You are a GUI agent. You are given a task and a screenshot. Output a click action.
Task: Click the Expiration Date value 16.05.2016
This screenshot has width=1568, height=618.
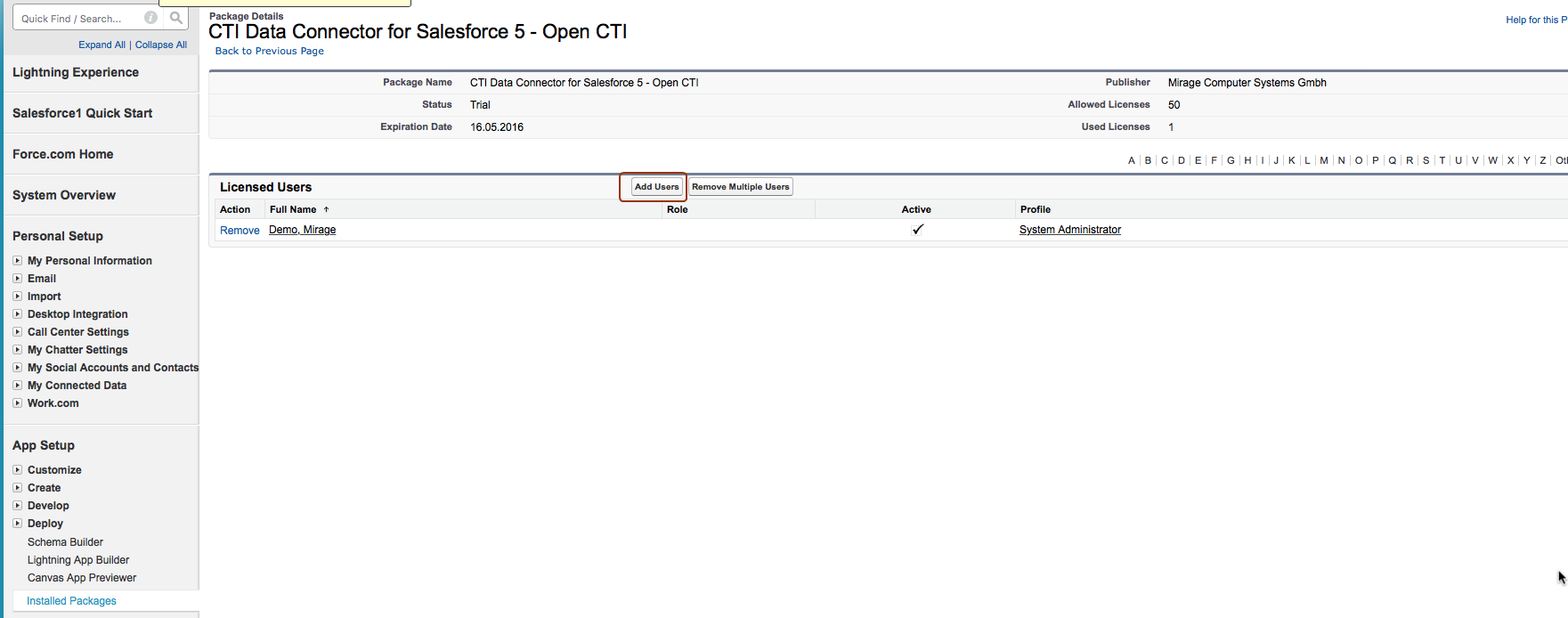click(497, 127)
